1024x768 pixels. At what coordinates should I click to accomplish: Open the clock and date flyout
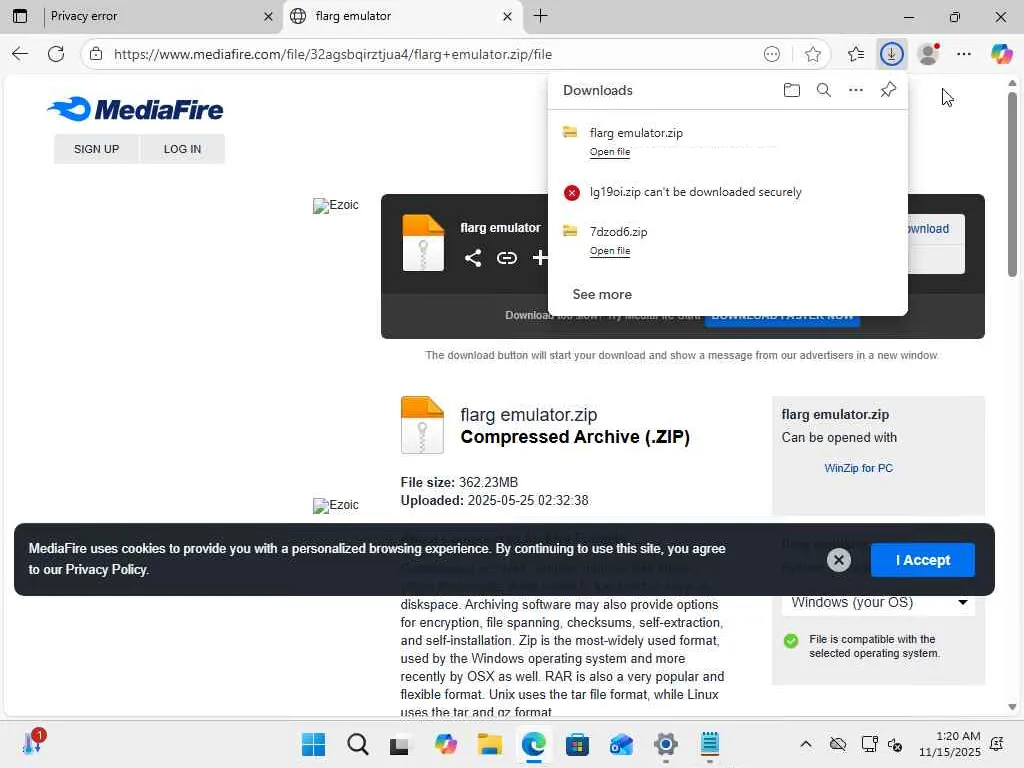point(950,744)
